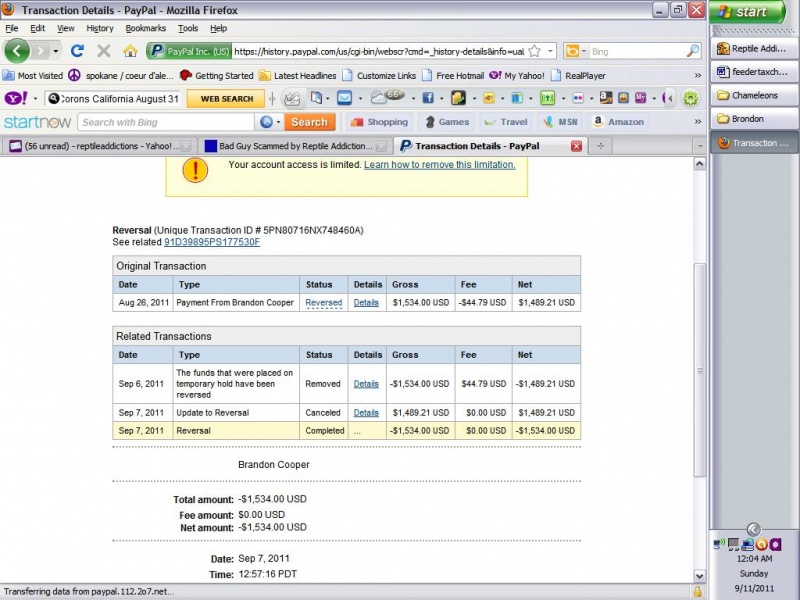
Task: Expand the Yahoo! logo dropdown arrow
Action: [35, 98]
